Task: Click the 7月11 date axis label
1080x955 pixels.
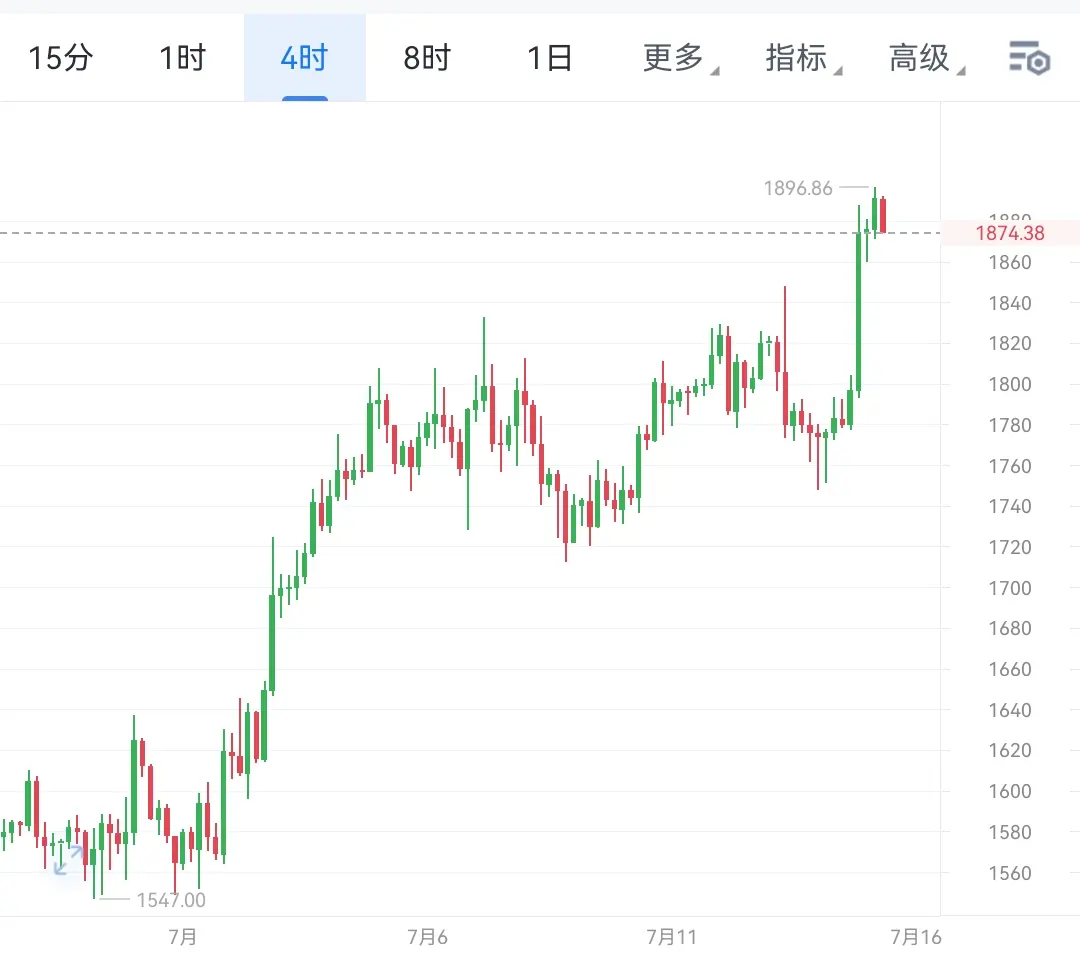Action: coord(672,937)
